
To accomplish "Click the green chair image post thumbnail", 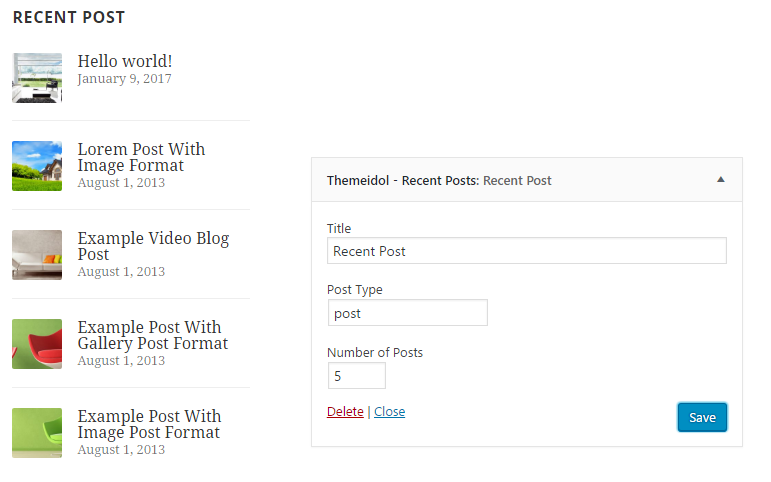I will (x=37, y=433).
